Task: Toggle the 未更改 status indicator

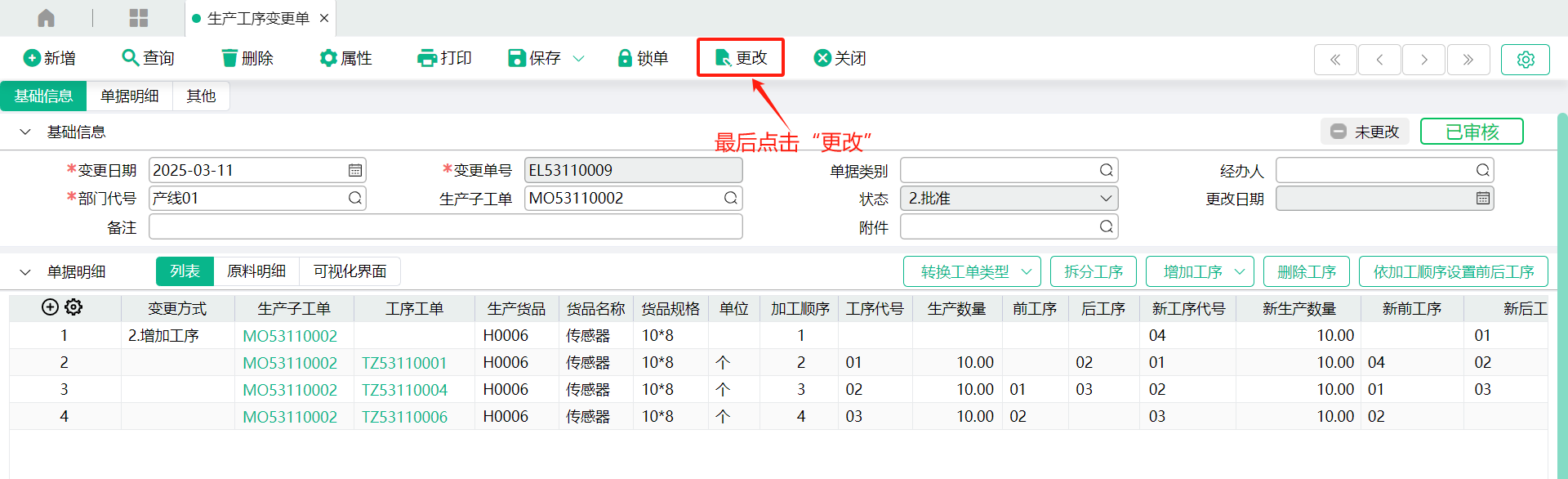Action: 1365,132
